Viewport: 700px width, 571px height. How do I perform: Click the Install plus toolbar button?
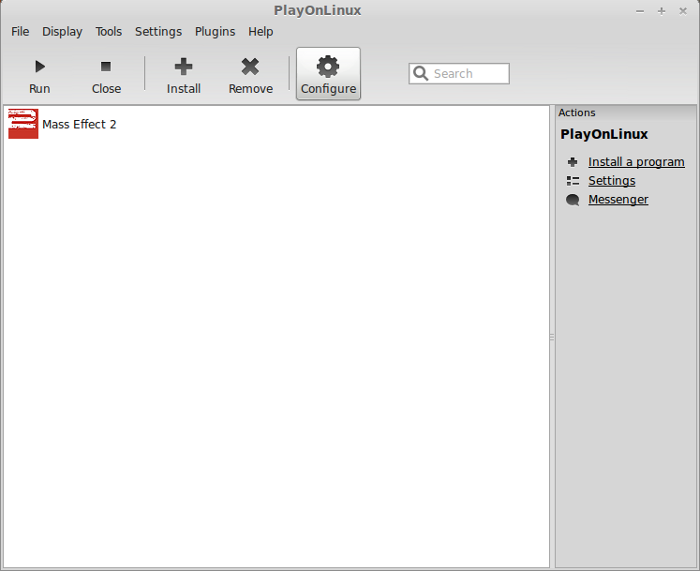[x=183, y=75]
